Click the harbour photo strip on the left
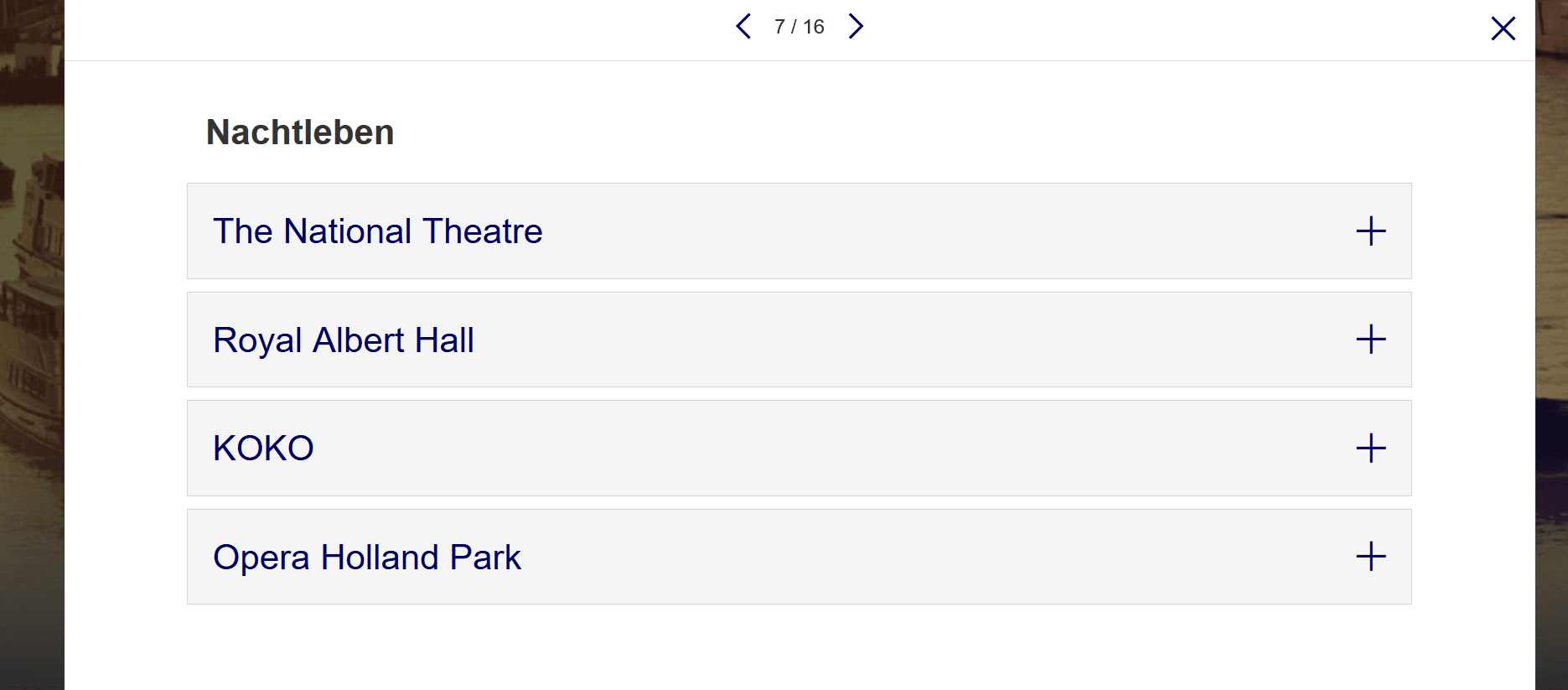1568x690 pixels. [x=32, y=335]
